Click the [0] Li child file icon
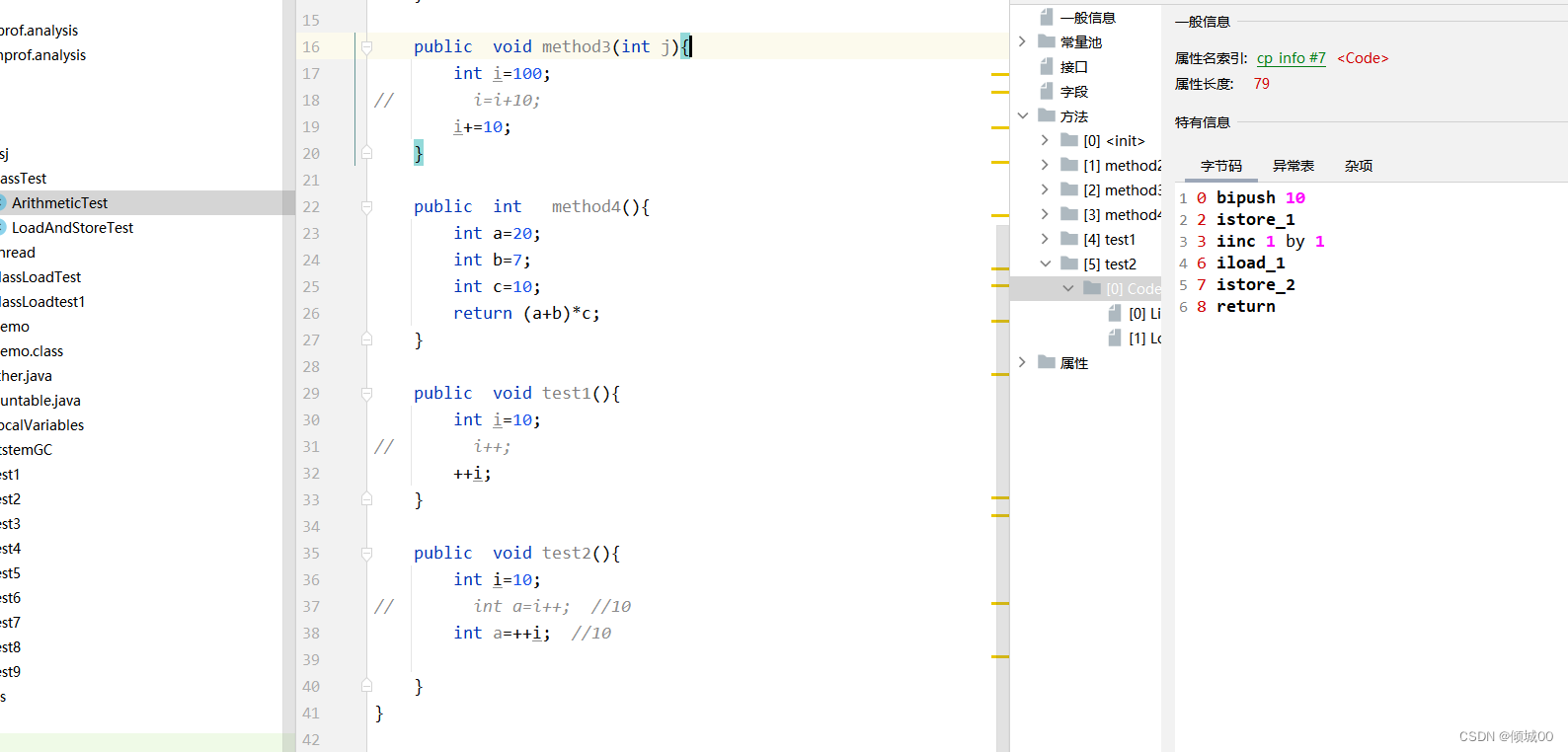Screen dimensions: 1568x752 tap(1115, 313)
